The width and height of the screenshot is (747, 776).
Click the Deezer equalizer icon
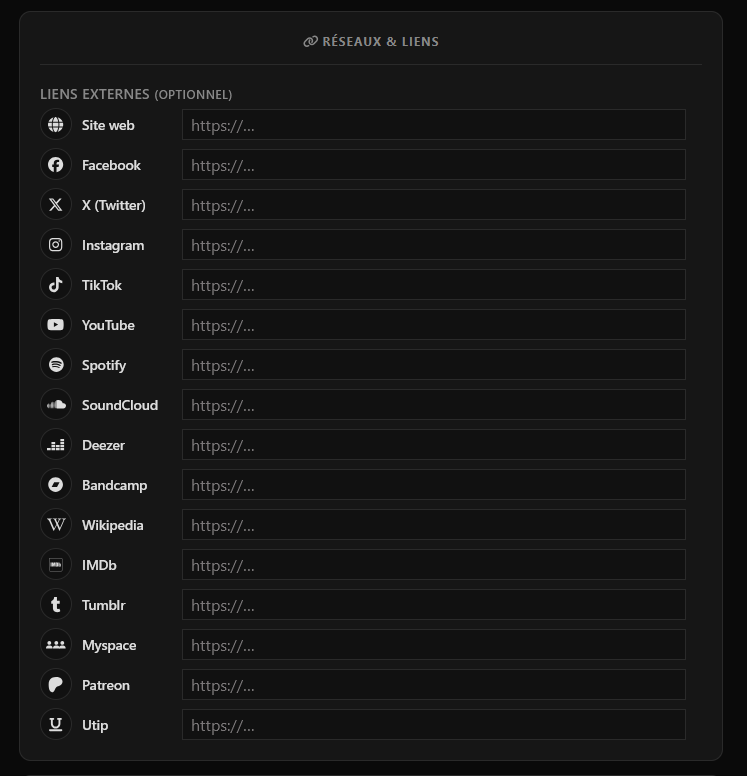tap(55, 445)
